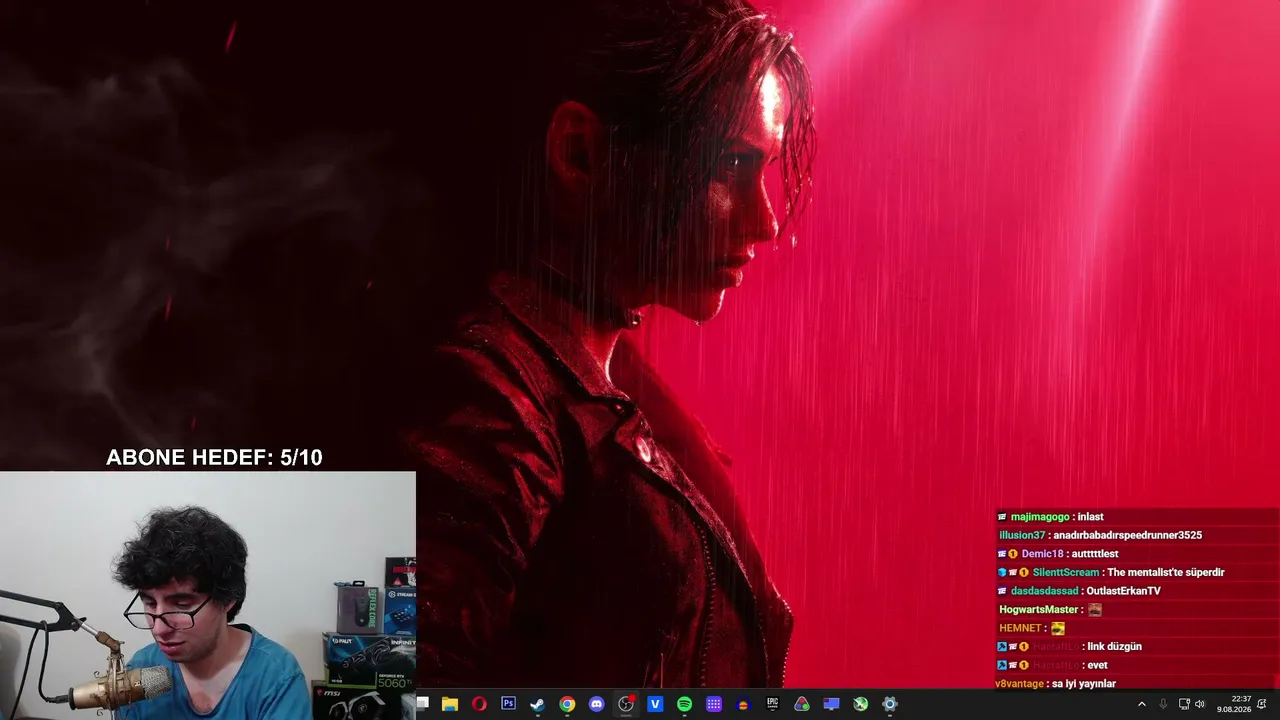Image resolution: width=1280 pixels, height=720 pixels.
Task: Click the message 'The mentalist'te süperdir'
Action: pos(1166,573)
